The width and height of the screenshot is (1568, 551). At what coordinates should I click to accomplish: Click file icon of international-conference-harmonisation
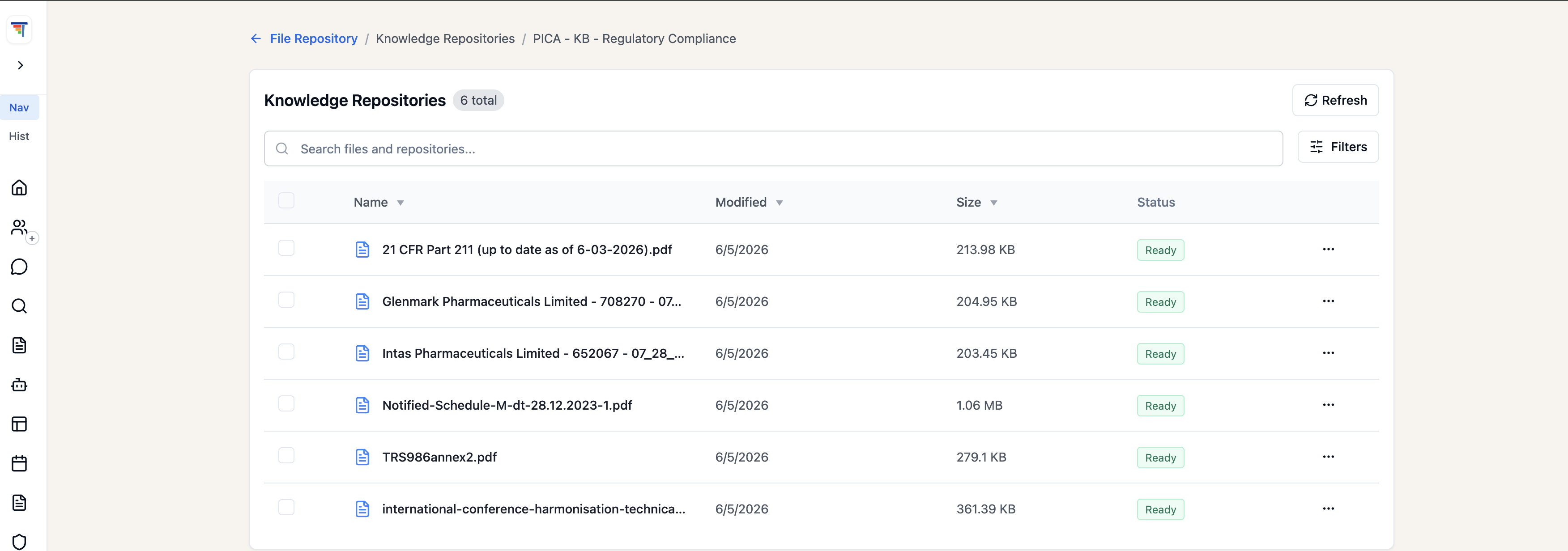(x=362, y=509)
